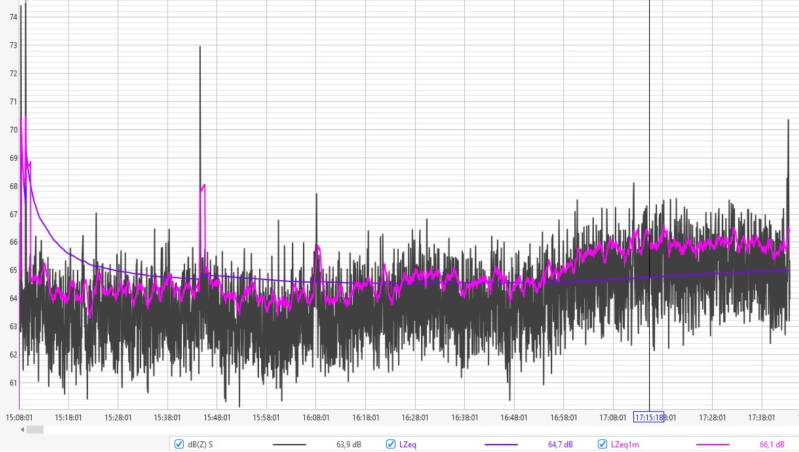Click the LZeq legend label

click(x=408, y=444)
